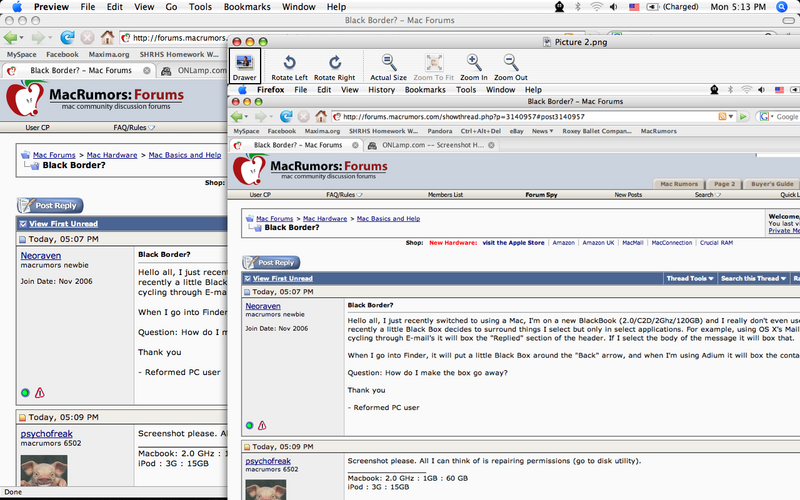Open psychofreak profile link in background window

click(x=46, y=434)
